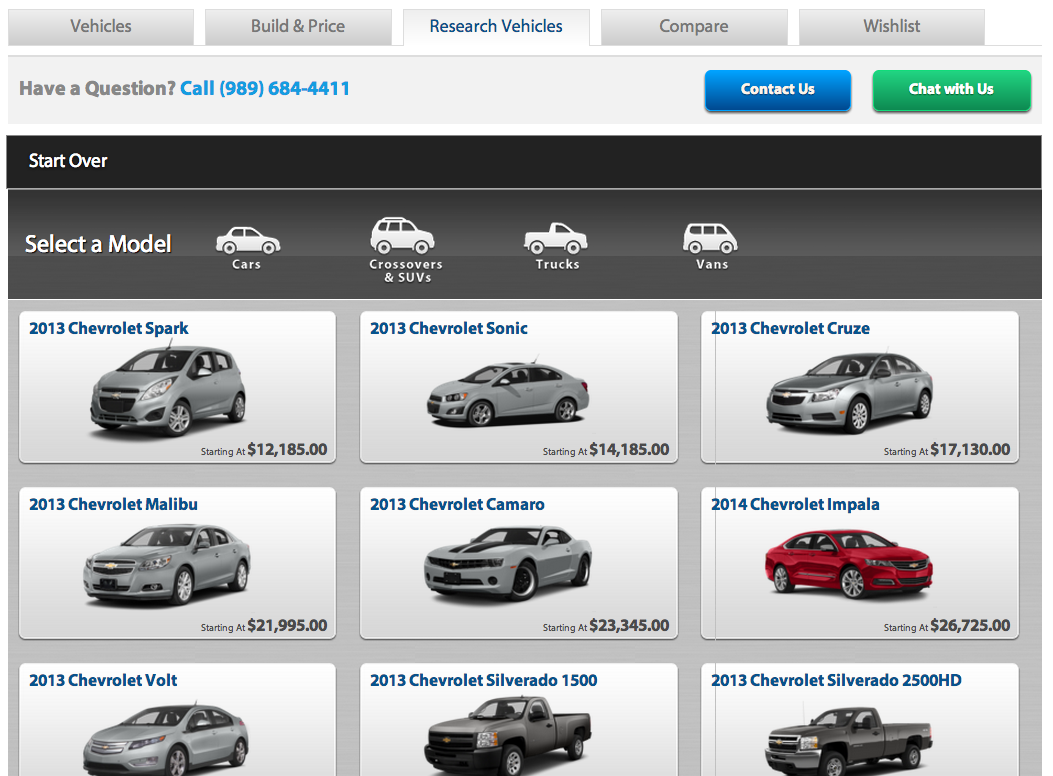Click the $21,995.00 Malibu price

tap(287, 626)
